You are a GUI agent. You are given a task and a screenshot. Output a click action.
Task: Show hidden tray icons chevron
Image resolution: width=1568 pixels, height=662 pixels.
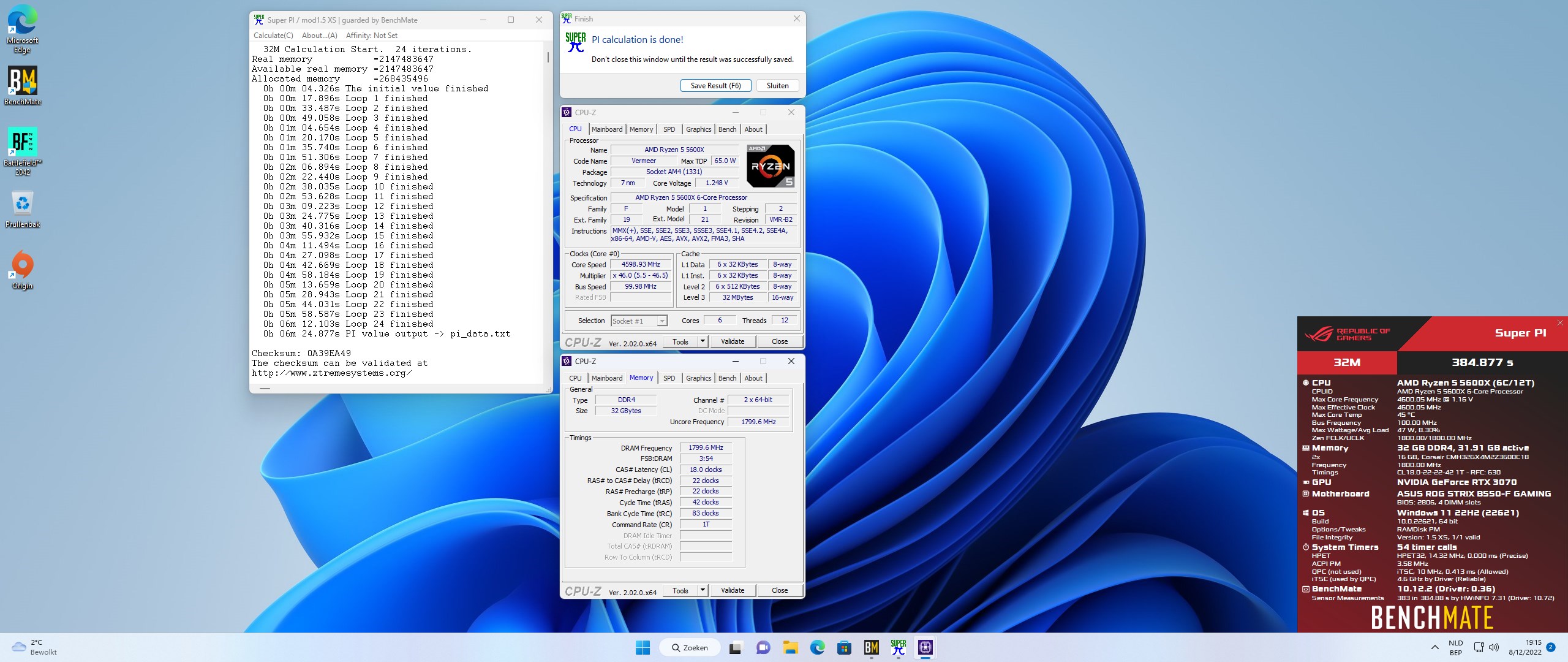(x=1434, y=647)
